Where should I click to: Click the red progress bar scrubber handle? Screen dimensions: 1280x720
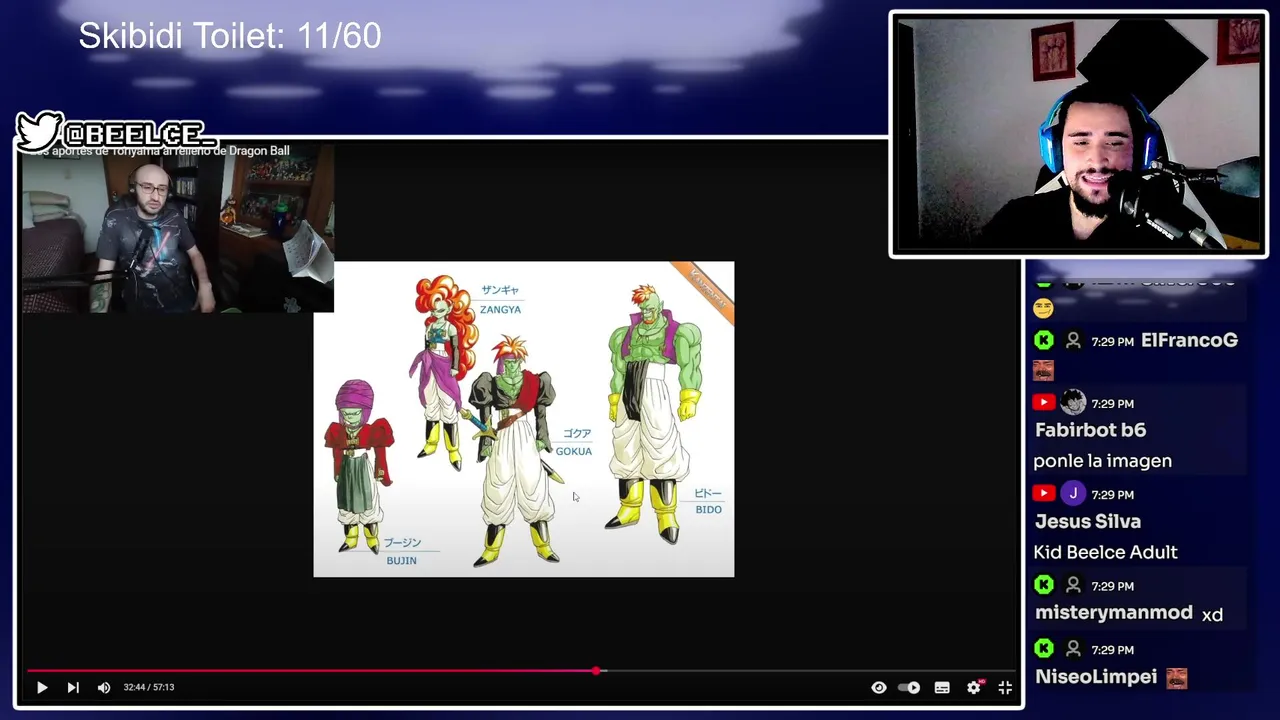tap(597, 671)
